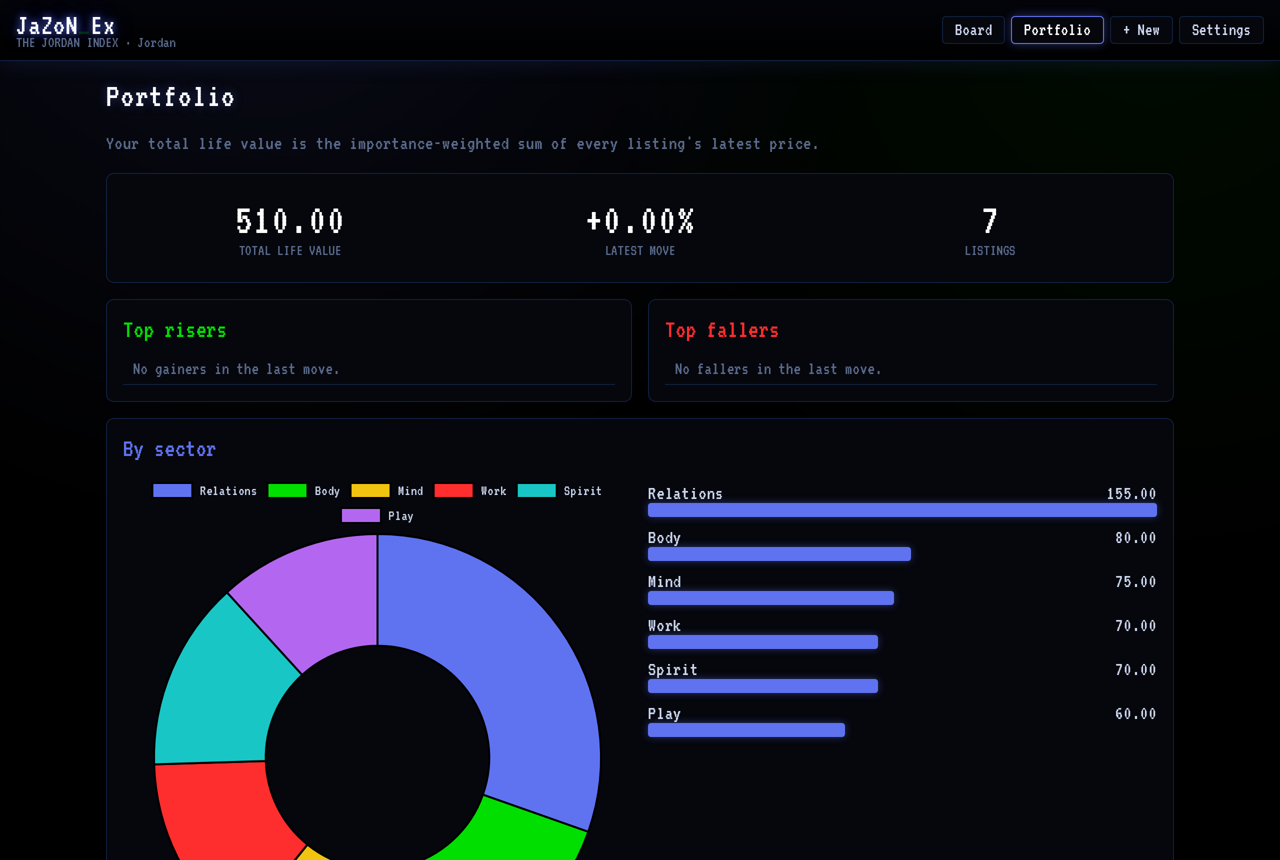Screen dimensions: 1280x860
Task: Toggle Play legend purple swatch
Action: pyautogui.click(x=361, y=516)
